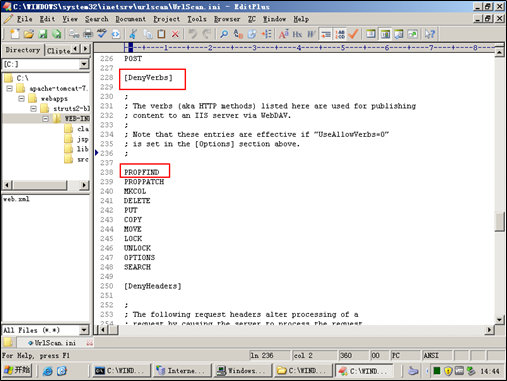Image resolution: width=507 pixels, height=381 pixels.
Task: Open the Hex viewer (Hx) icon
Action: click(x=297, y=34)
